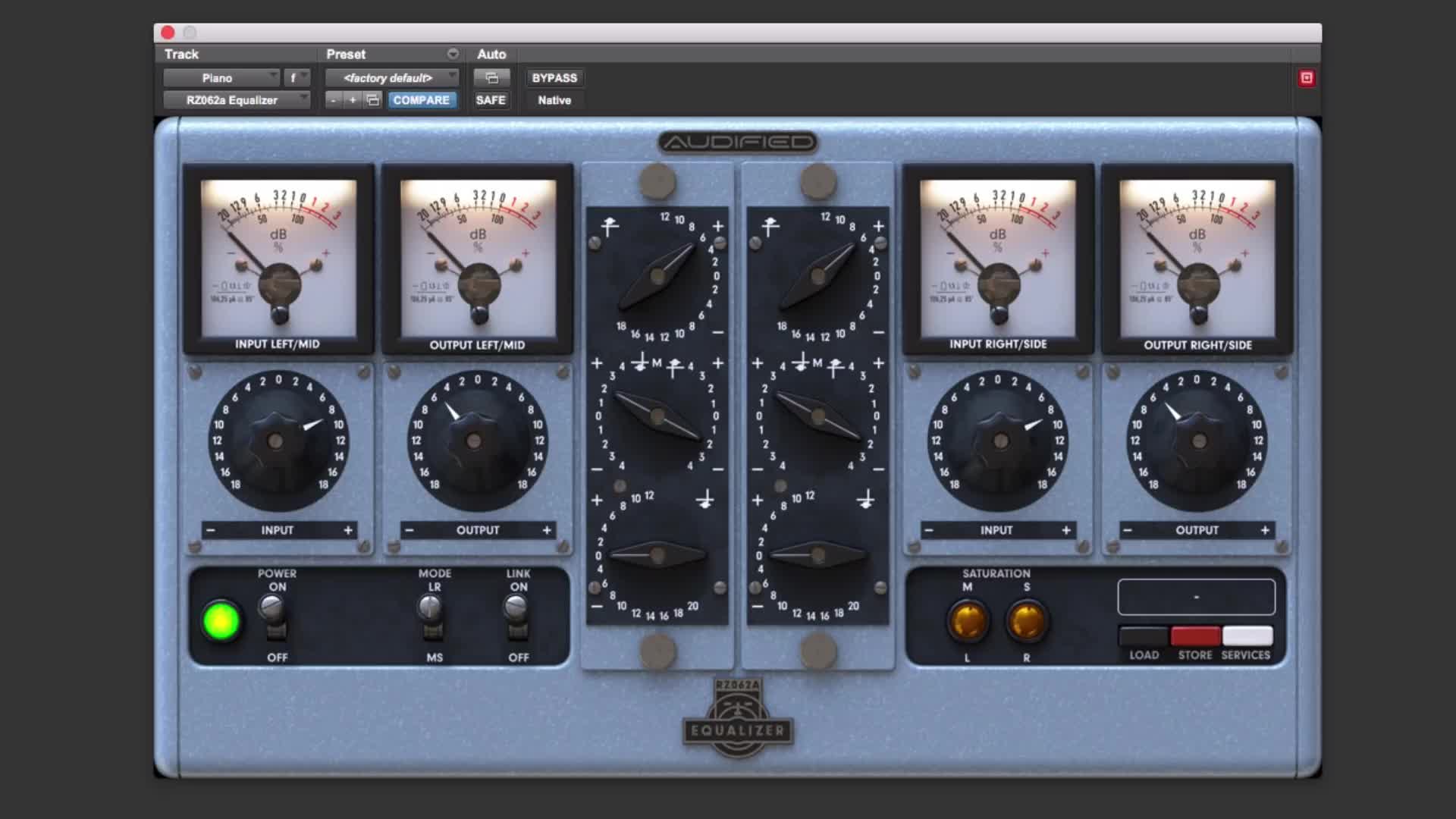Increase left INPUT with plus sign
This screenshot has width=1456, height=819.
tap(348, 530)
